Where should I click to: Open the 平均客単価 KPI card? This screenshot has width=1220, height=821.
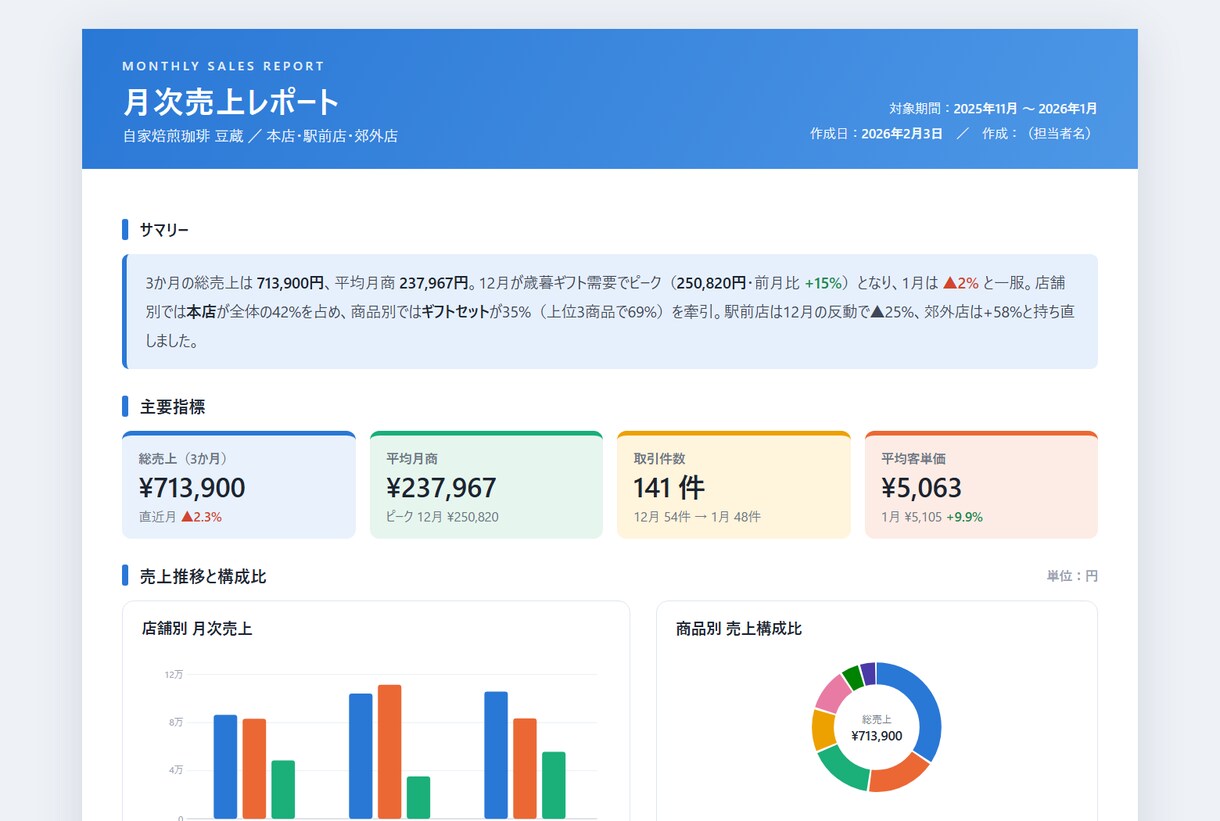pyautogui.click(x=981, y=485)
